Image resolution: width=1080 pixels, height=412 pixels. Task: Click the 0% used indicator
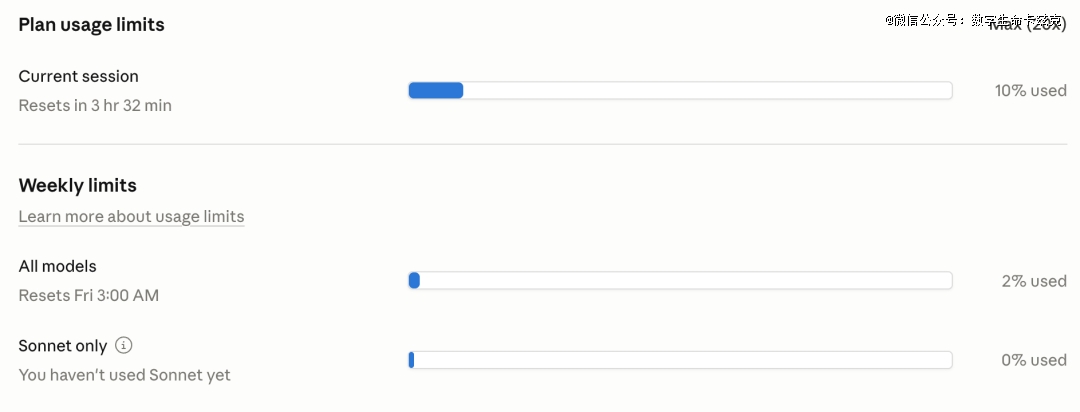pos(1034,360)
